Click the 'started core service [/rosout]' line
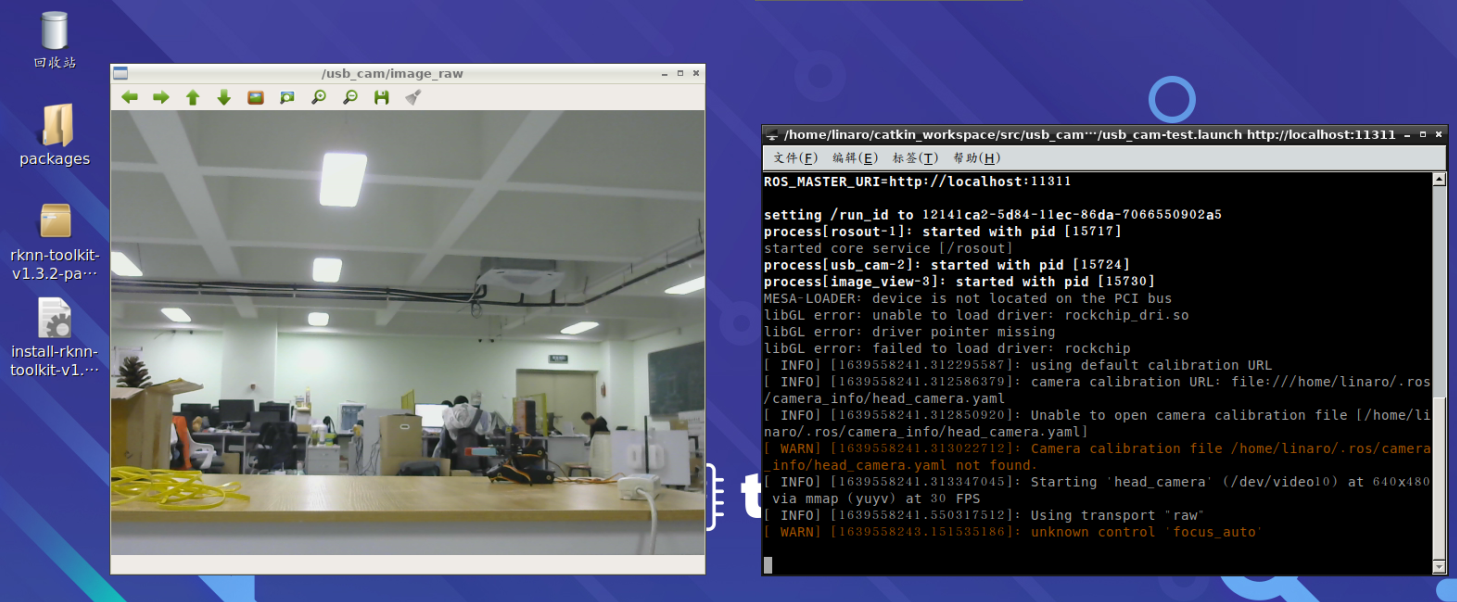Screen dimensions: 1457x602 pos(888,248)
